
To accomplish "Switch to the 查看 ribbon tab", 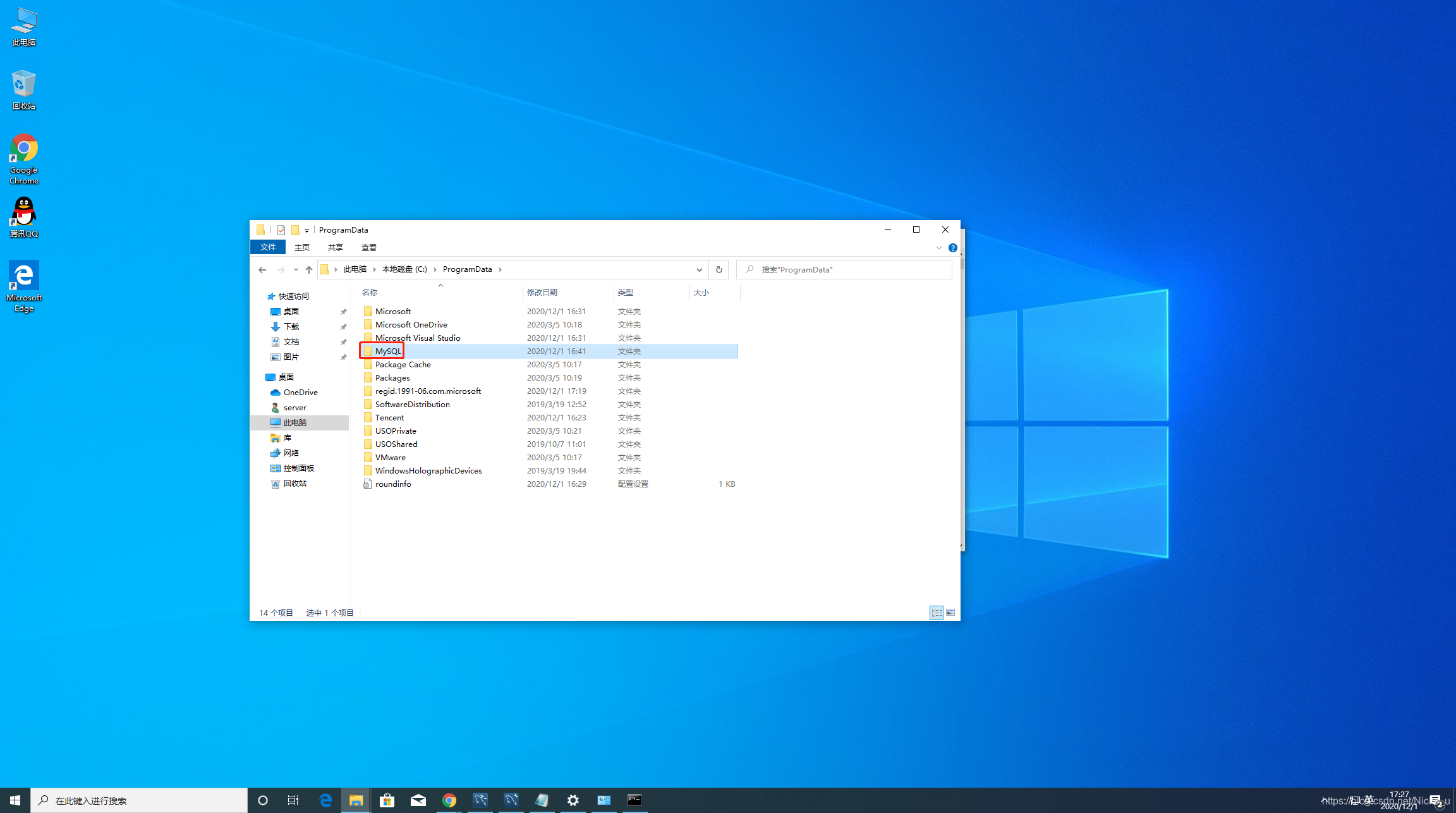I will pyautogui.click(x=368, y=247).
